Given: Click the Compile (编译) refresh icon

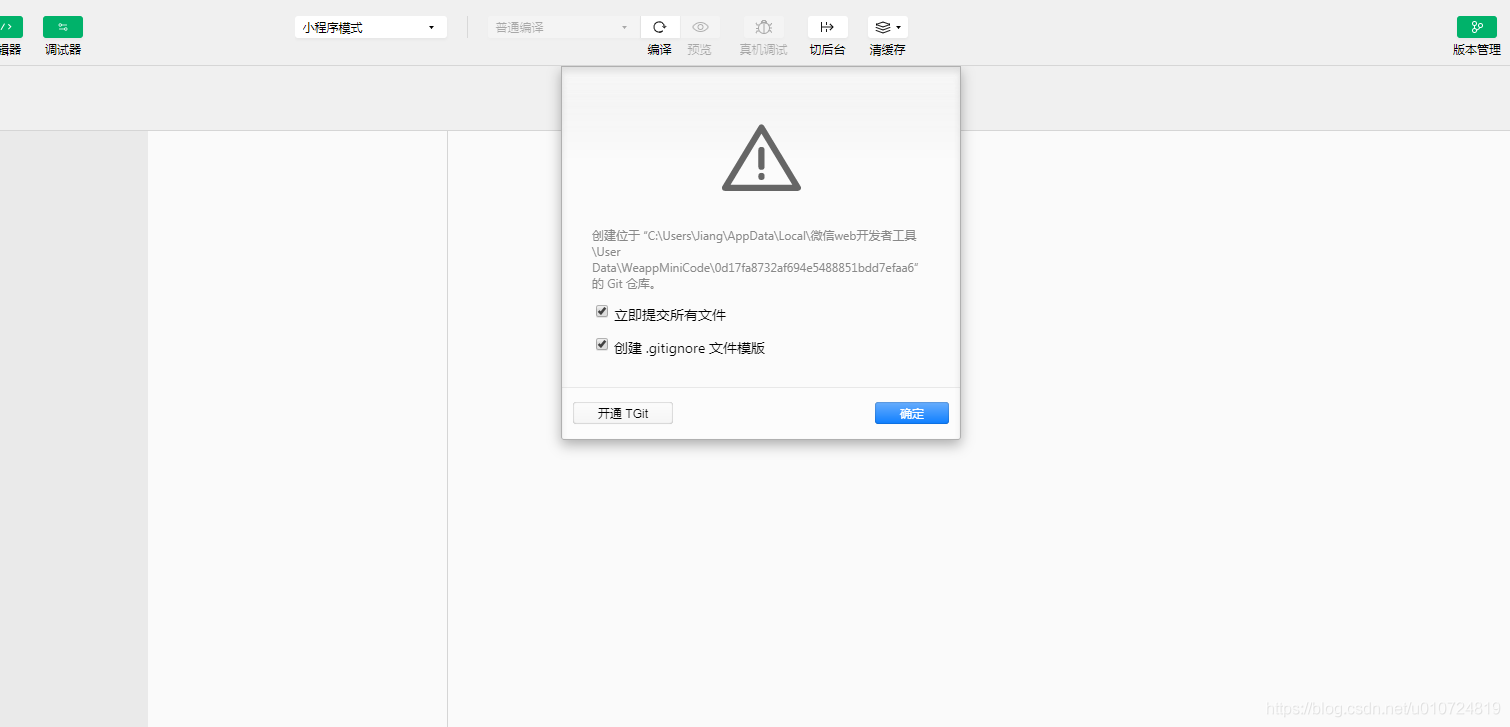Looking at the screenshot, I should 660,27.
